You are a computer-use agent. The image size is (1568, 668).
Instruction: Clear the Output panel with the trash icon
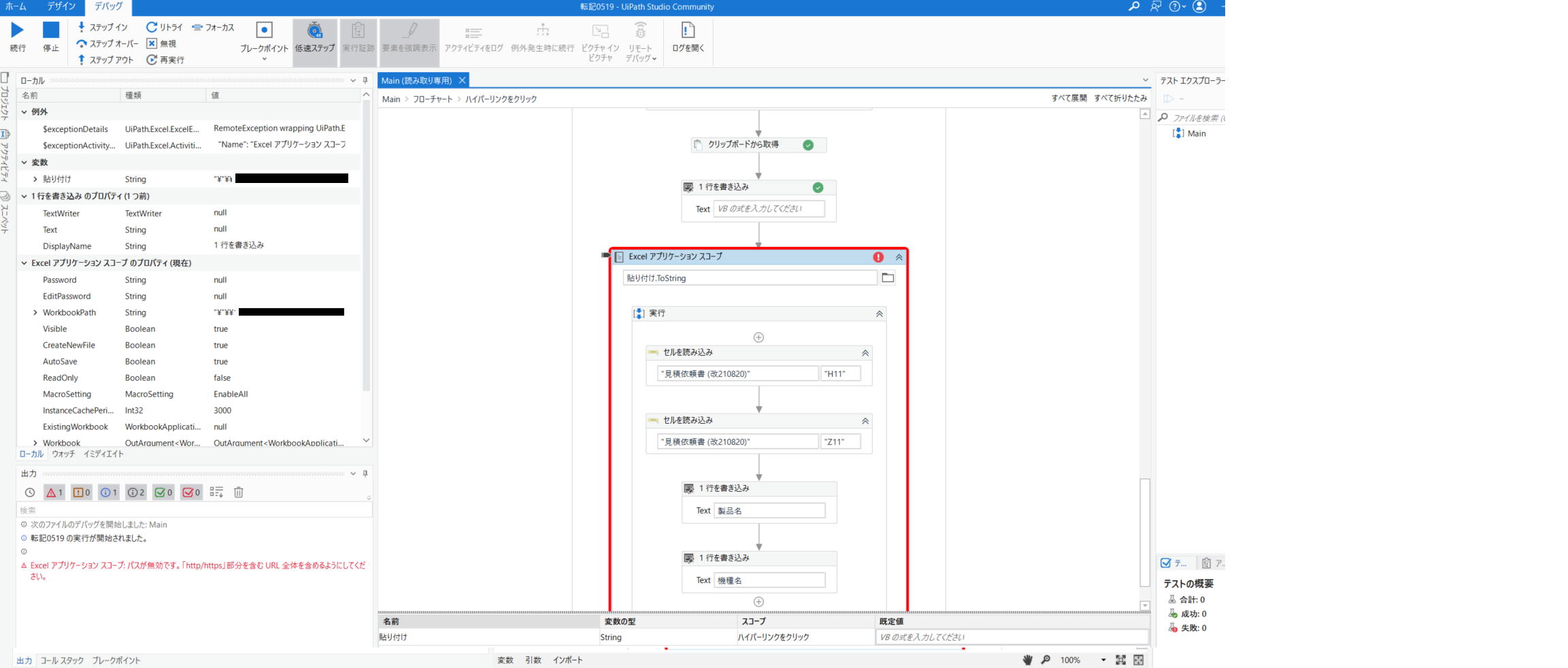(239, 492)
